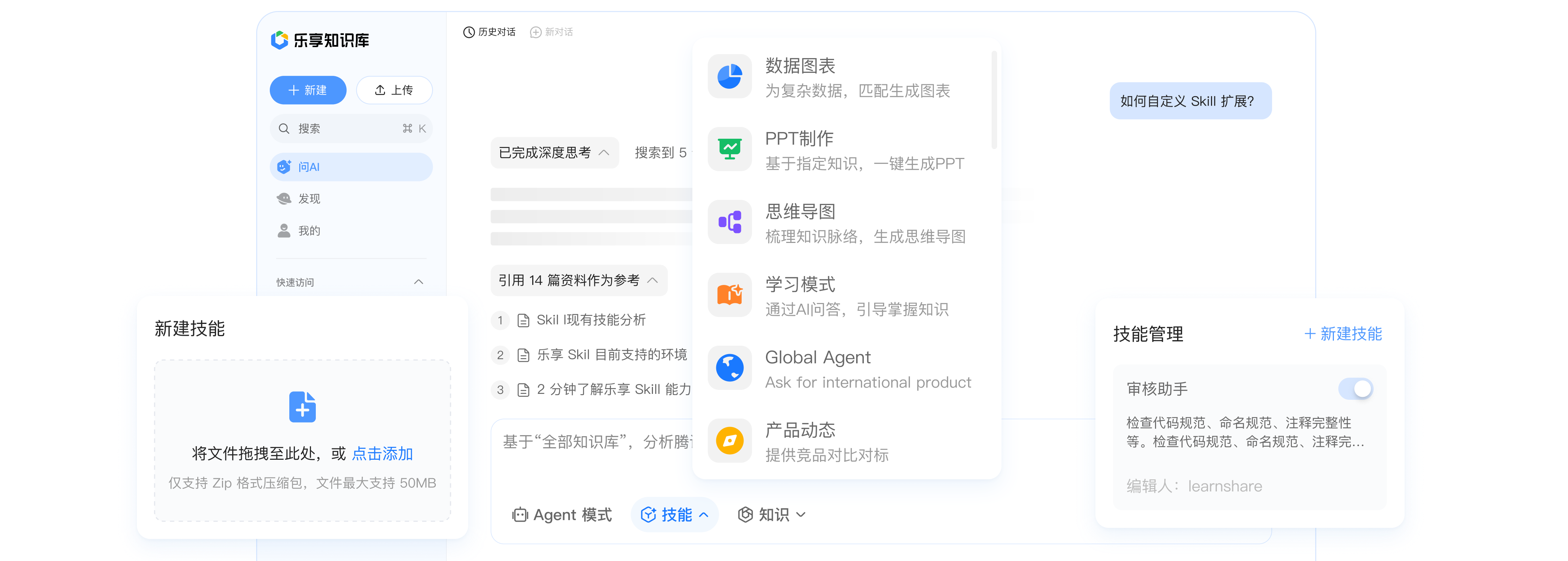
Task: Enable Agent 模式
Action: coord(561,515)
